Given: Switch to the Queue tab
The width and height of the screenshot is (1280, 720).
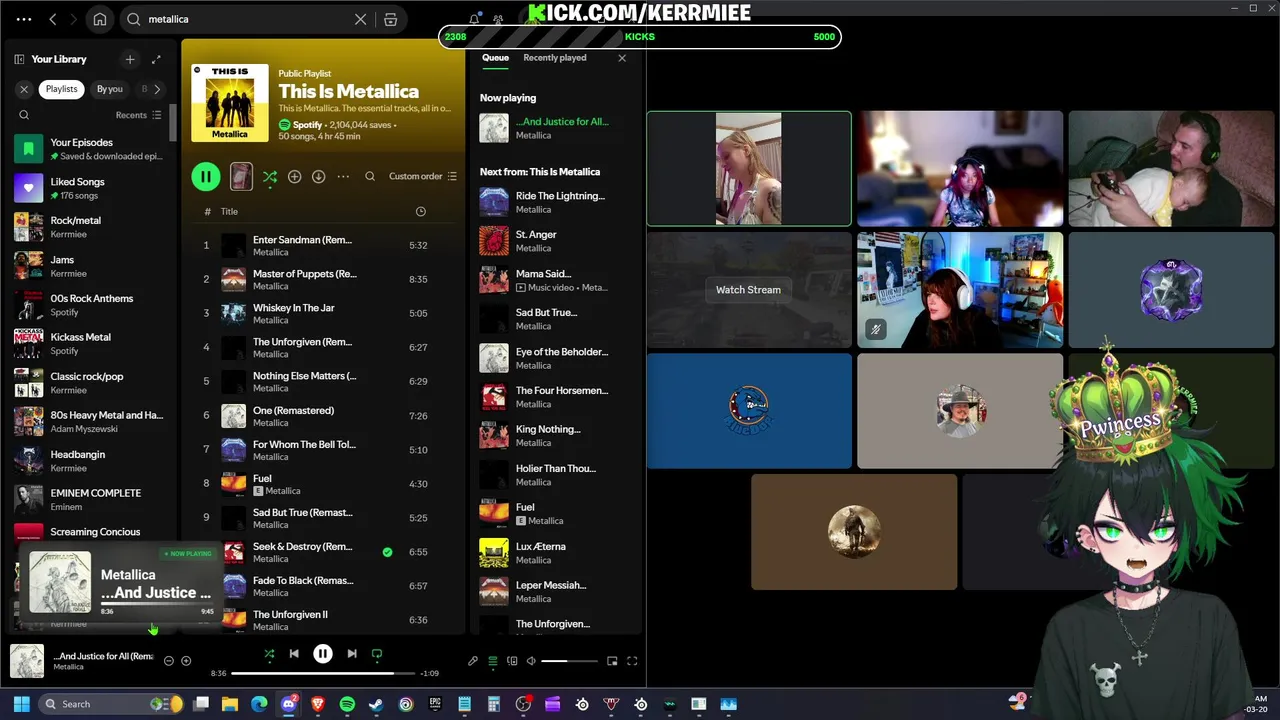Looking at the screenshot, I should pyautogui.click(x=495, y=58).
